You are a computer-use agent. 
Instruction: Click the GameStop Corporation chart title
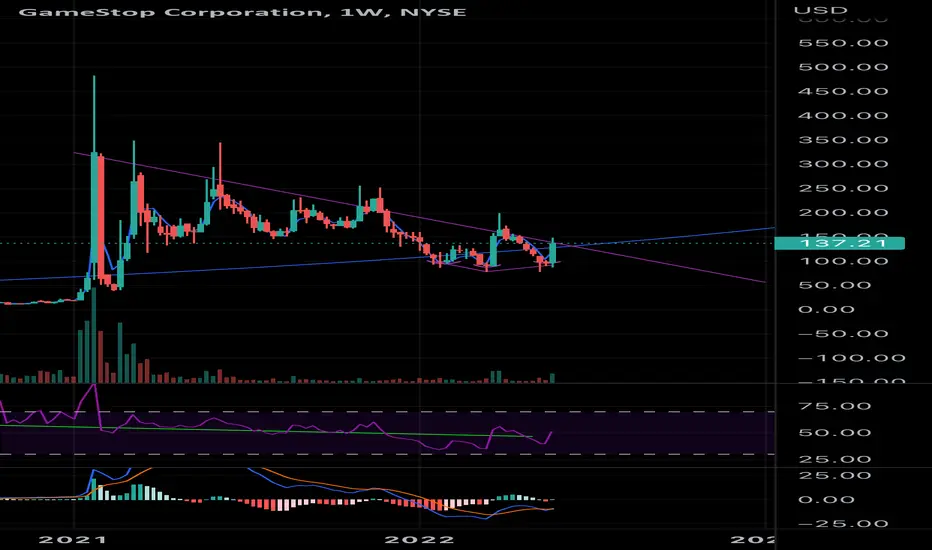[x=241, y=12]
